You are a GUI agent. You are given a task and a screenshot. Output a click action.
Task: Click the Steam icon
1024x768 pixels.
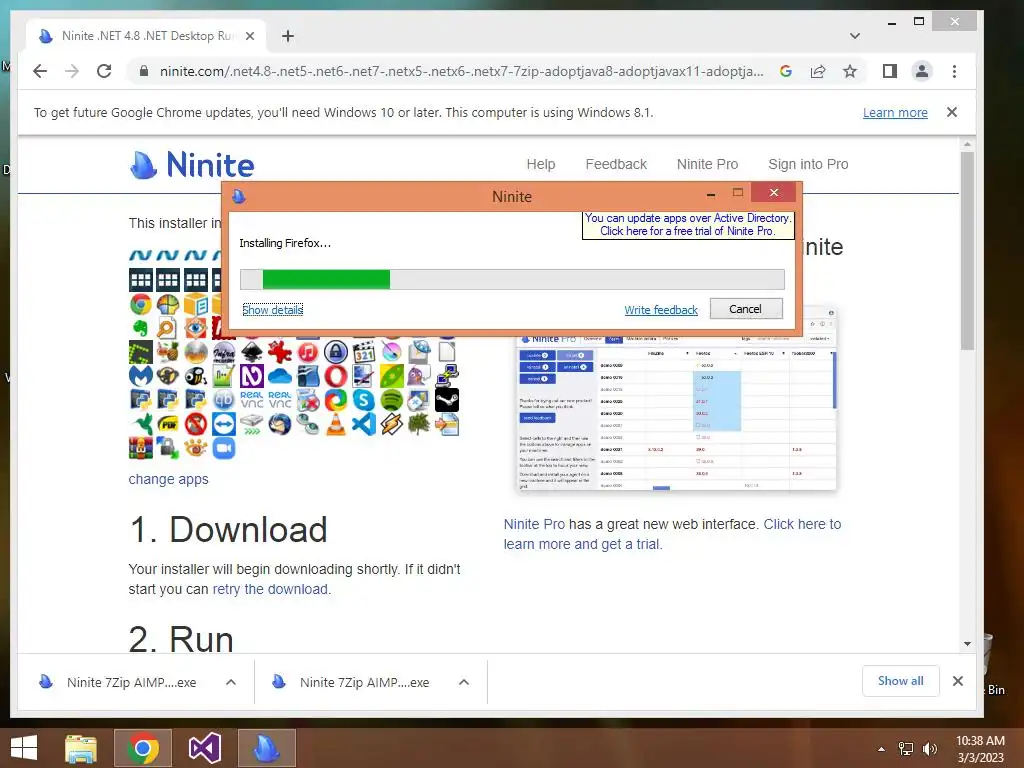[447, 400]
